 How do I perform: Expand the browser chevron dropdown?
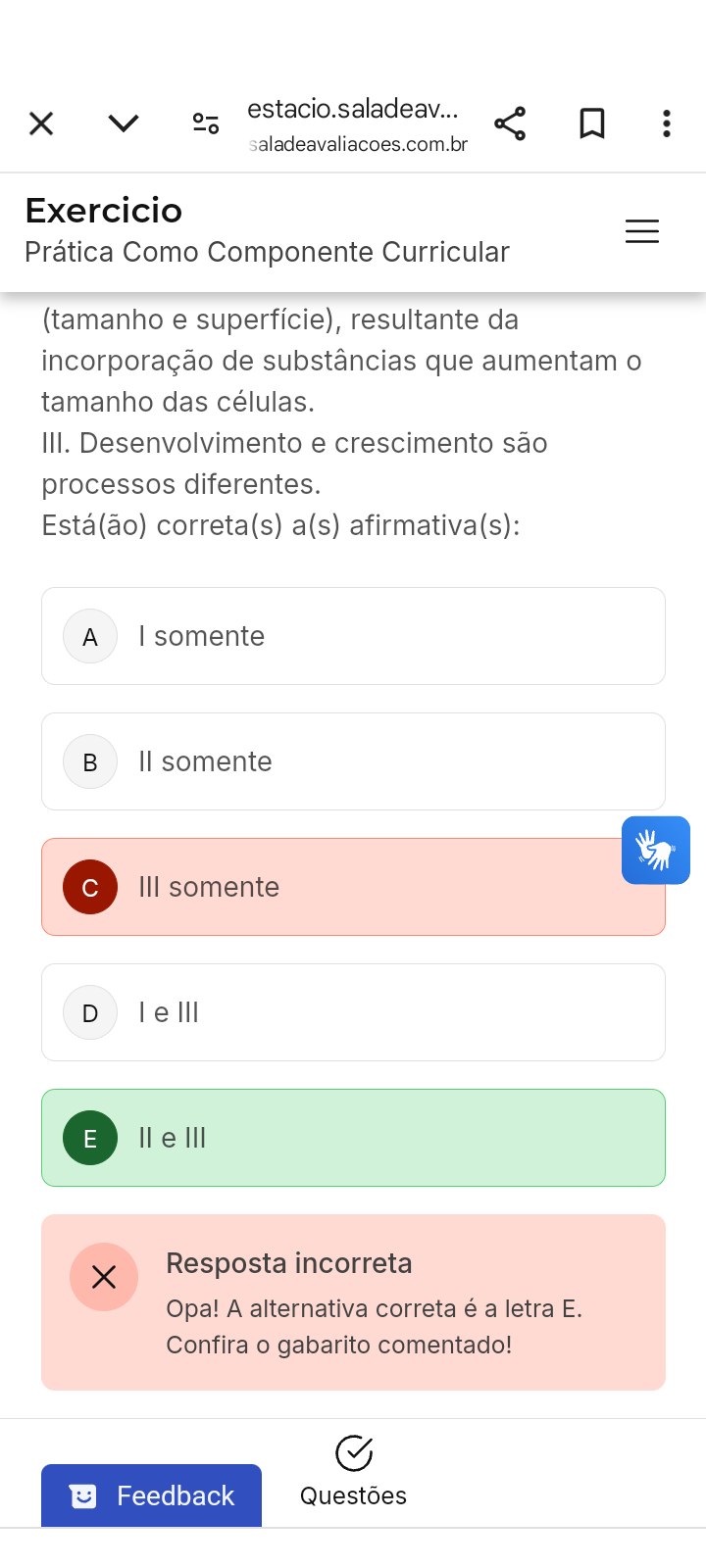click(x=124, y=123)
